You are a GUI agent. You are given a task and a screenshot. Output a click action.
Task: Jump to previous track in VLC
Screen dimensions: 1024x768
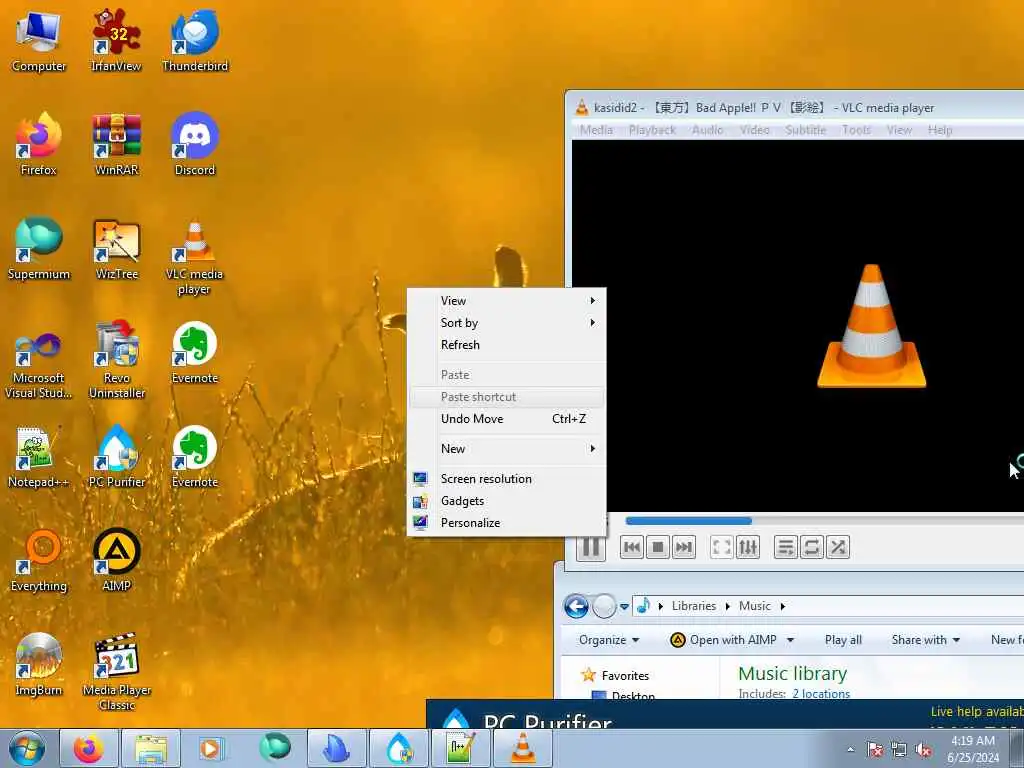click(632, 547)
